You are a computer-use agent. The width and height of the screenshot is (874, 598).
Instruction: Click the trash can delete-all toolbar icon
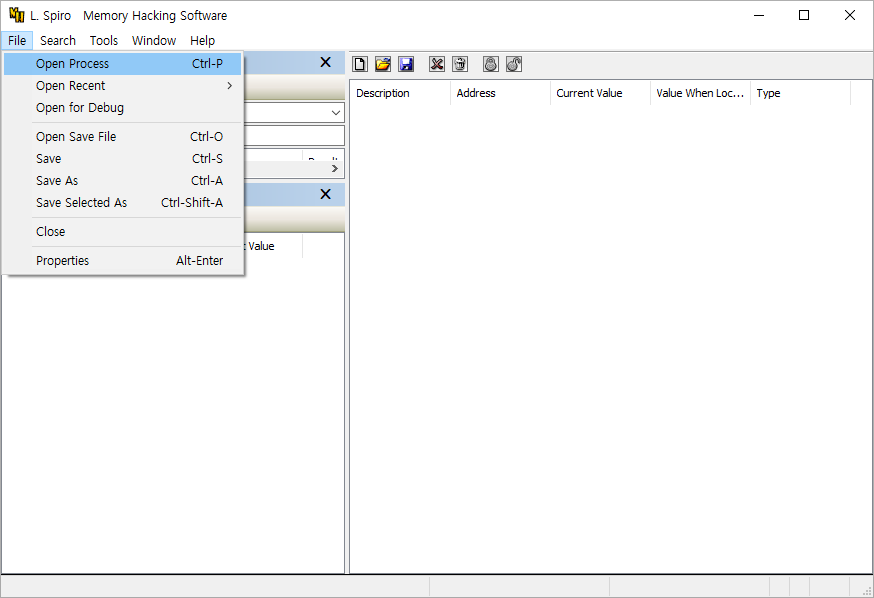(x=460, y=64)
